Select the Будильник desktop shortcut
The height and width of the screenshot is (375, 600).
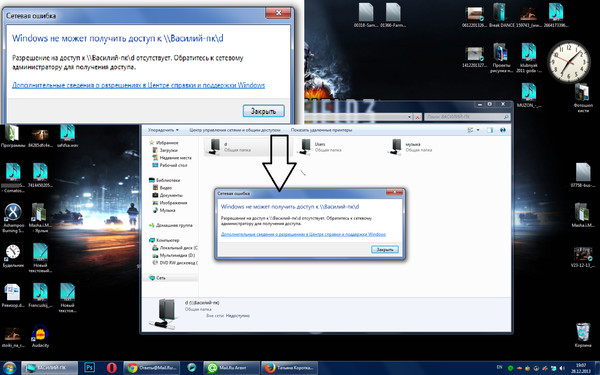coord(13,256)
